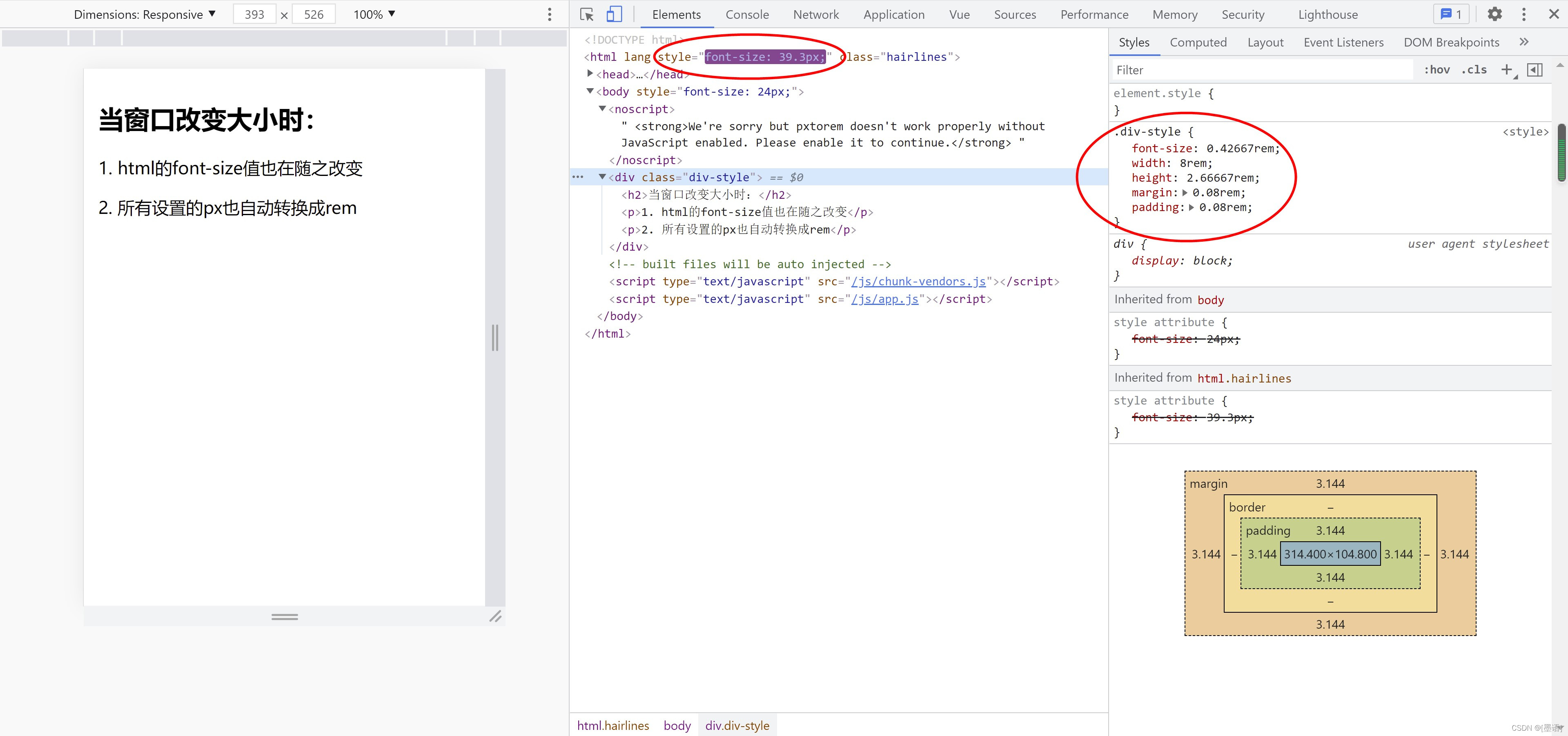
Task: Activate the inspect element picker icon
Action: point(587,15)
